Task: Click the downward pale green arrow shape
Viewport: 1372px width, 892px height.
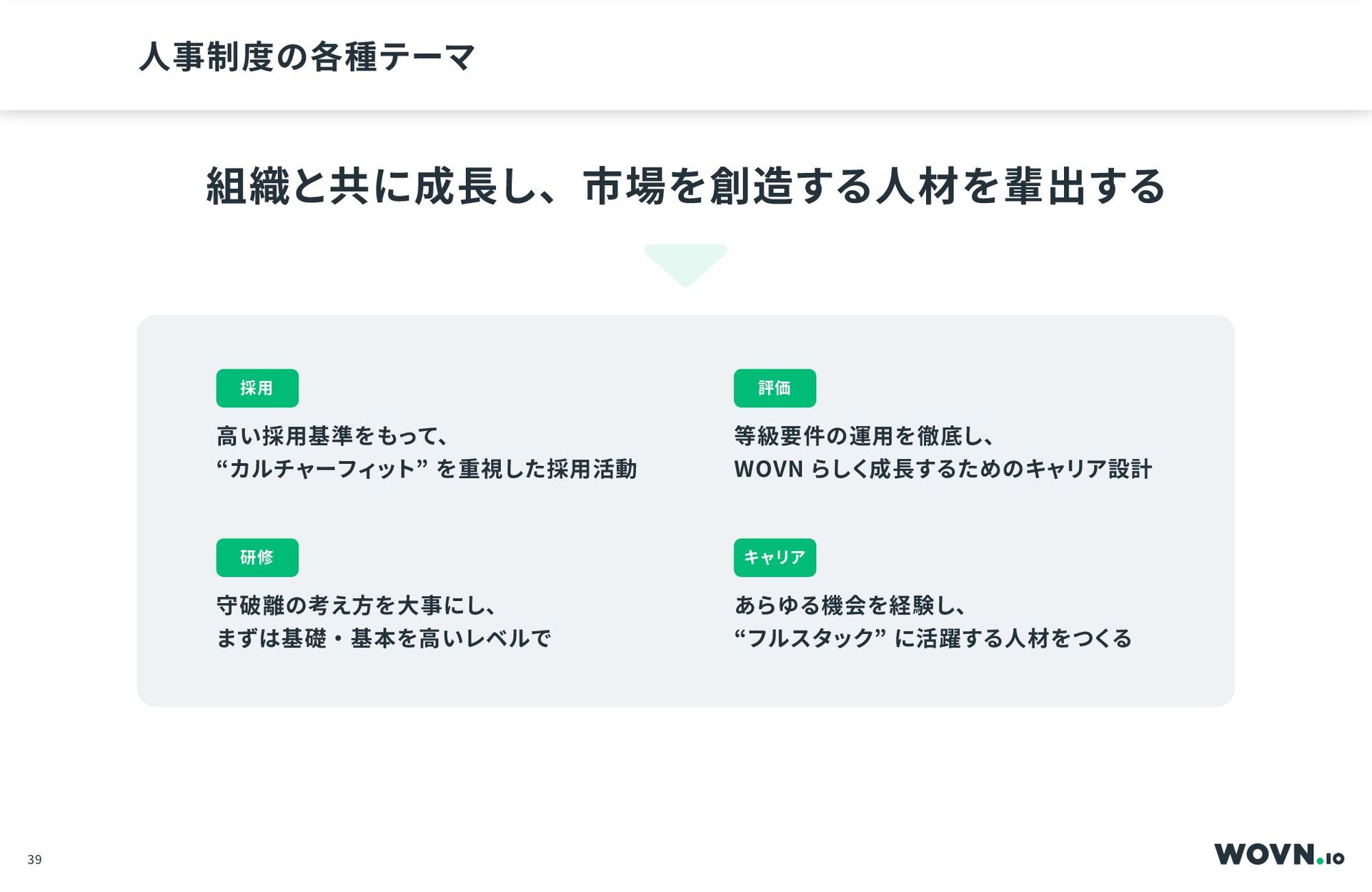Action: pyautogui.click(x=686, y=265)
